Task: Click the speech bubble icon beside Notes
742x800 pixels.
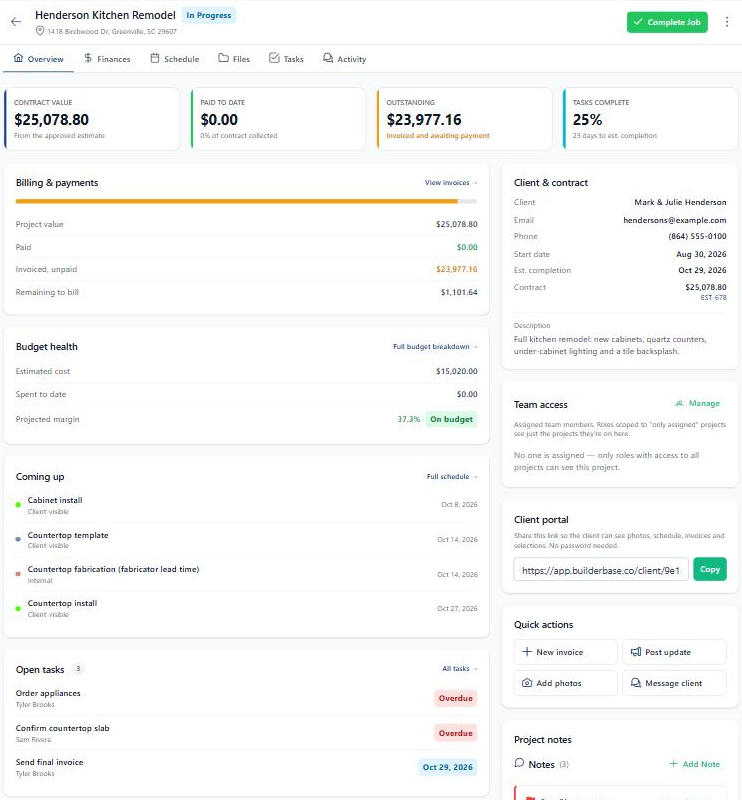Action: pos(519,763)
